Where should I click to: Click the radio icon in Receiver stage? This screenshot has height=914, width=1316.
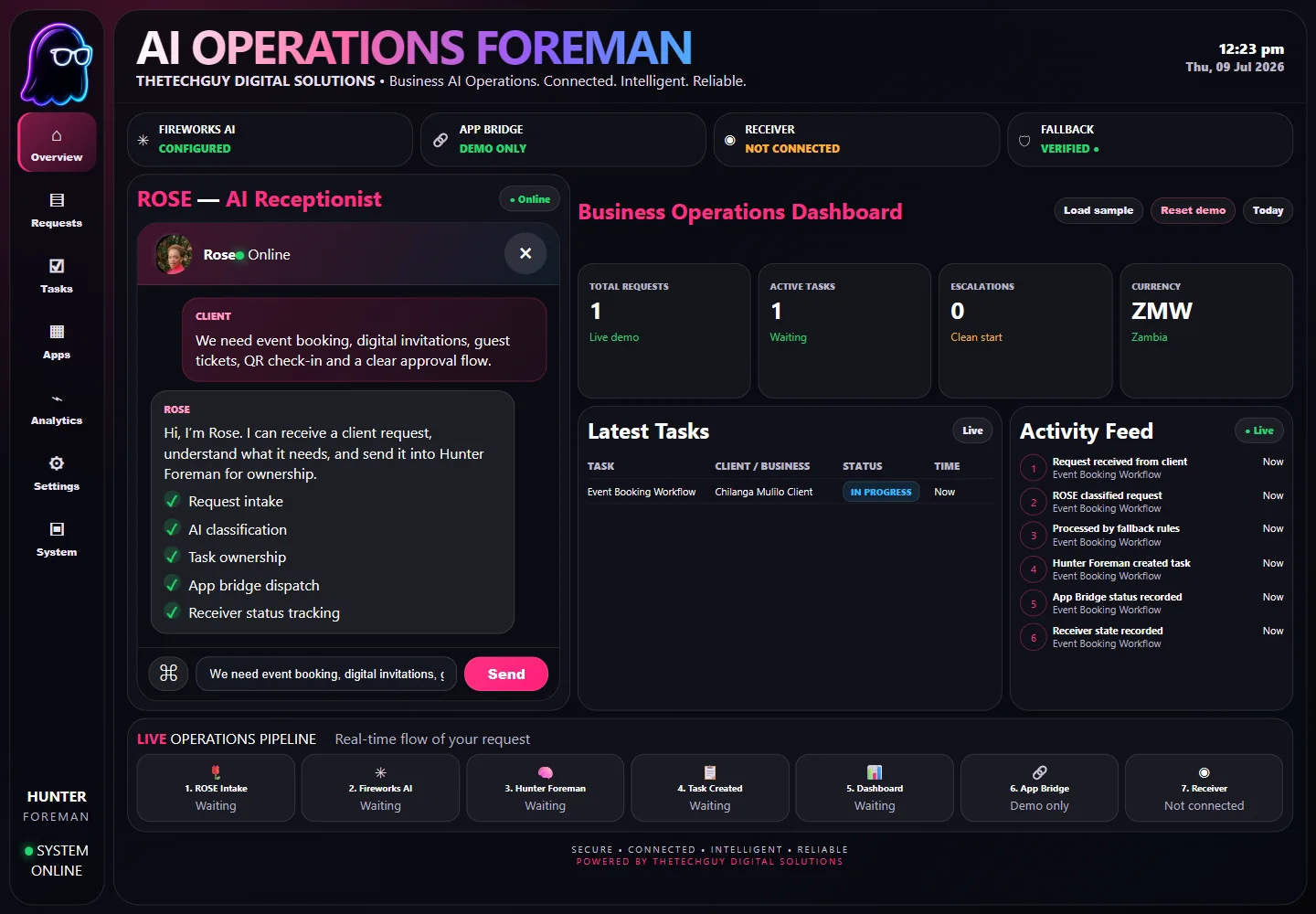[1204, 772]
